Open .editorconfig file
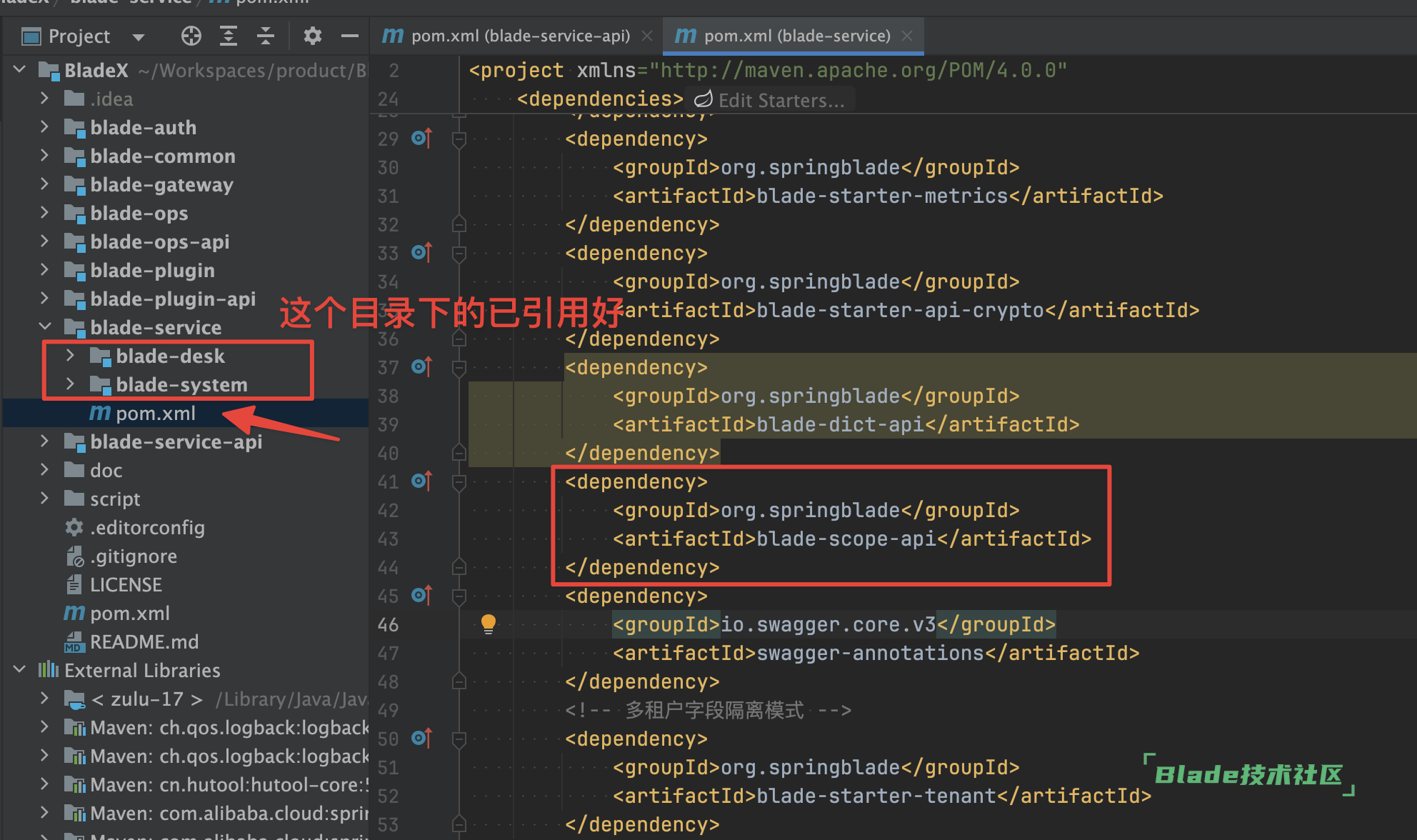This screenshot has width=1417, height=840. click(147, 527)
